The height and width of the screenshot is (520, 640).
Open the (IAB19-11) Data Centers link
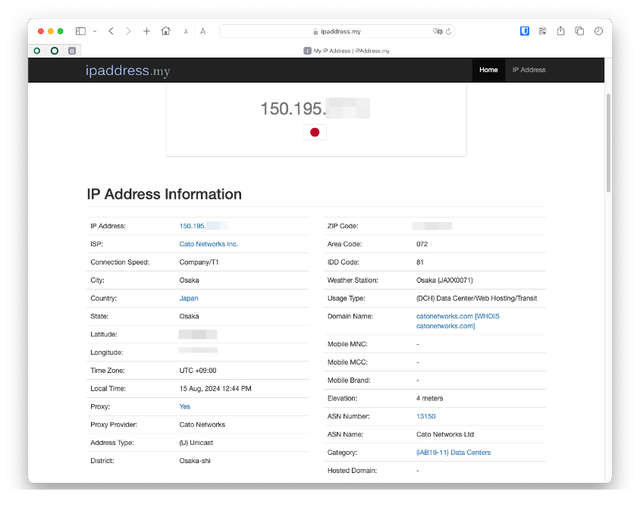pyautogui.click(x=453, y=452)
